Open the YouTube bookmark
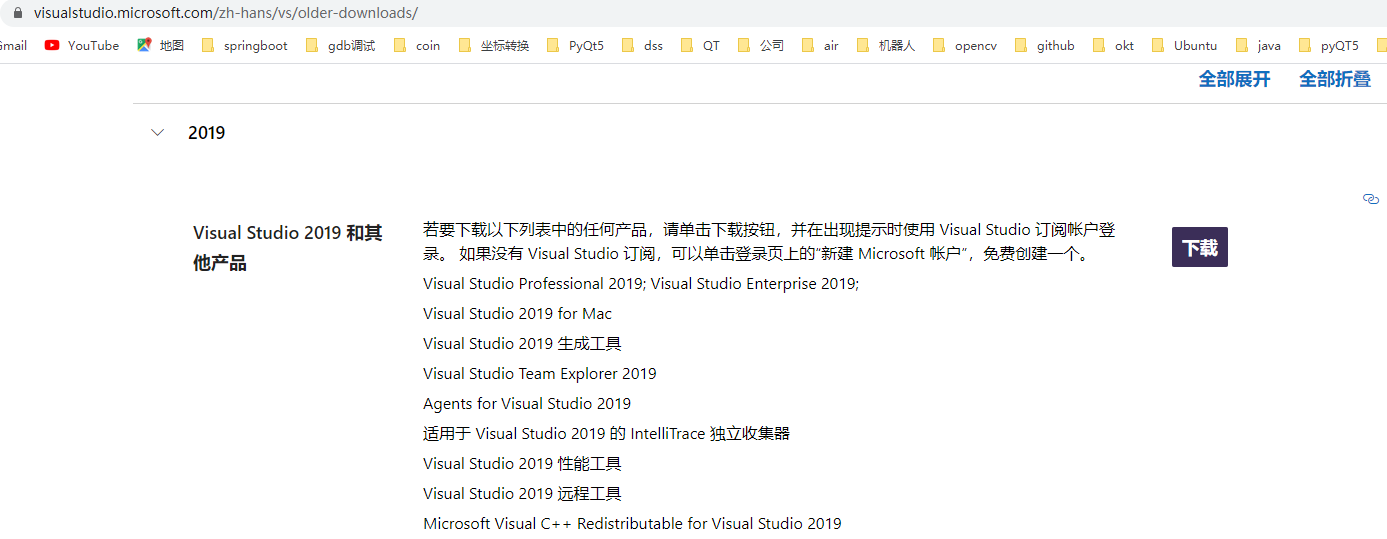This screenshot has width=1387, height=539. (x=82, y=45)
